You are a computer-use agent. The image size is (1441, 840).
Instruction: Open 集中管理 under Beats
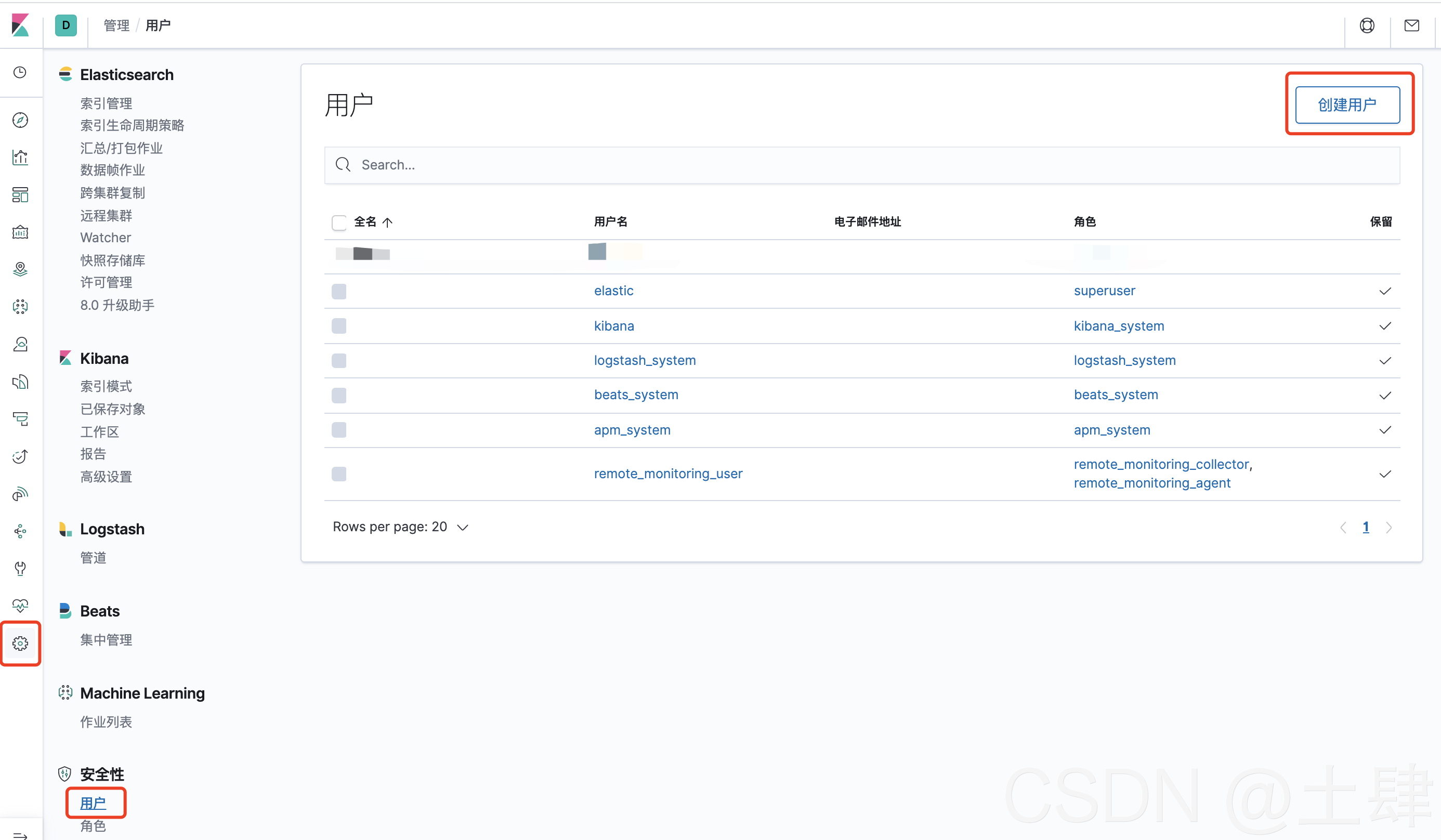pyautogui.click(x=106, y=639)
